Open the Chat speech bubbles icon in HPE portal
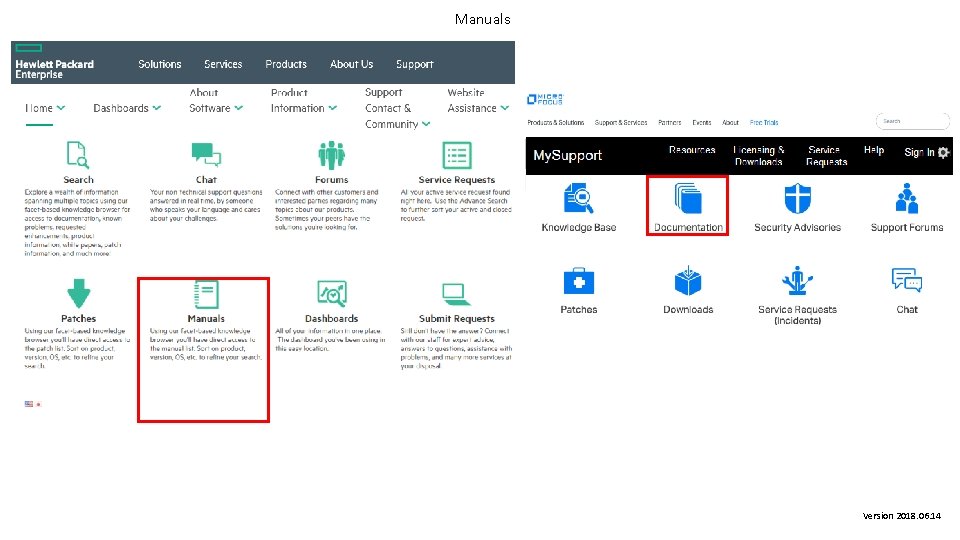This screenshot has height=540, width=960. click(x=206, y=154)
